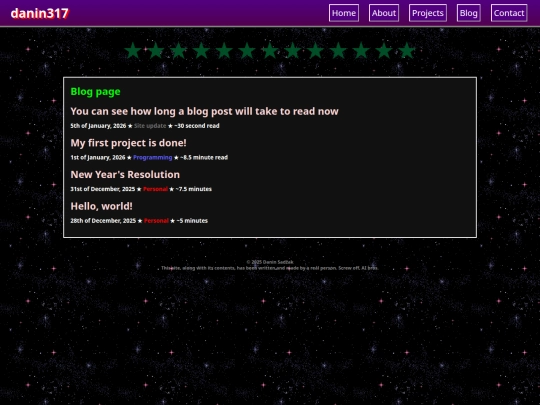Viewport: 540px width, 405px height.
Task: Open the 'Hello, world!' post
Action: tap(102, 206)
